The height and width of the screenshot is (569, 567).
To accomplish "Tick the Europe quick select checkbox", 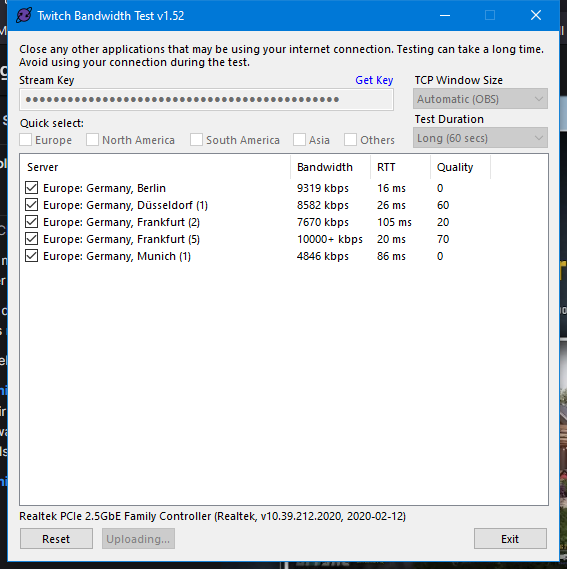I will tap(25, 140).
